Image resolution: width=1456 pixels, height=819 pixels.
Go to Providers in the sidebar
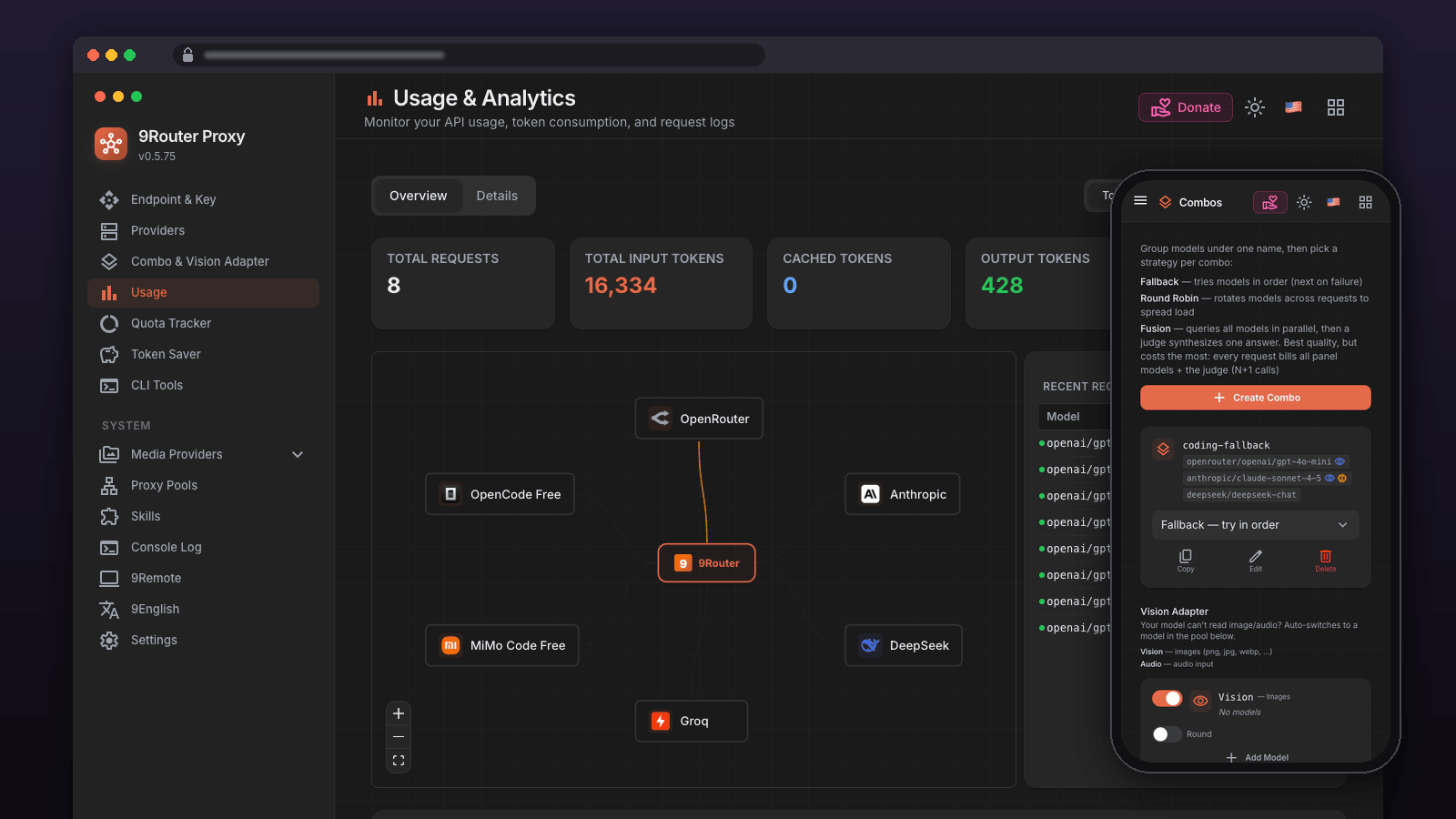203,230
